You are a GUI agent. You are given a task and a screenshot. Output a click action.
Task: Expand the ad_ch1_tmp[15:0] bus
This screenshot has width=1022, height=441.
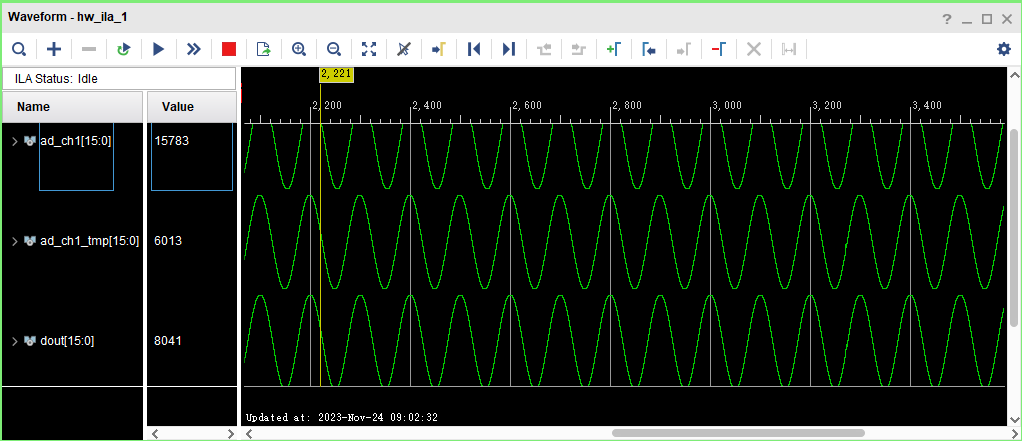tap(15, 241)
